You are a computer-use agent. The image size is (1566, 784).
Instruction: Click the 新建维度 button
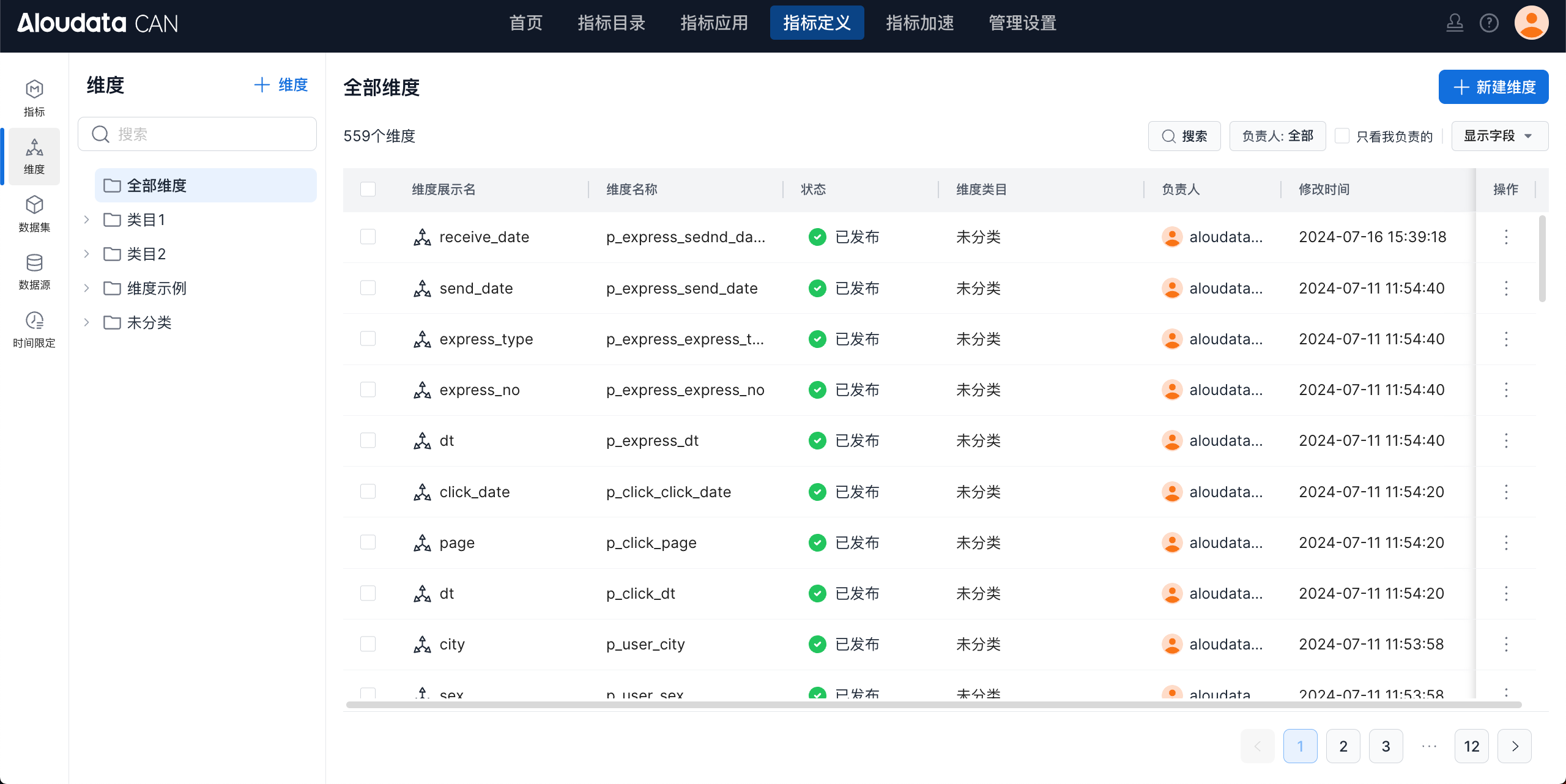[1493, 87]
